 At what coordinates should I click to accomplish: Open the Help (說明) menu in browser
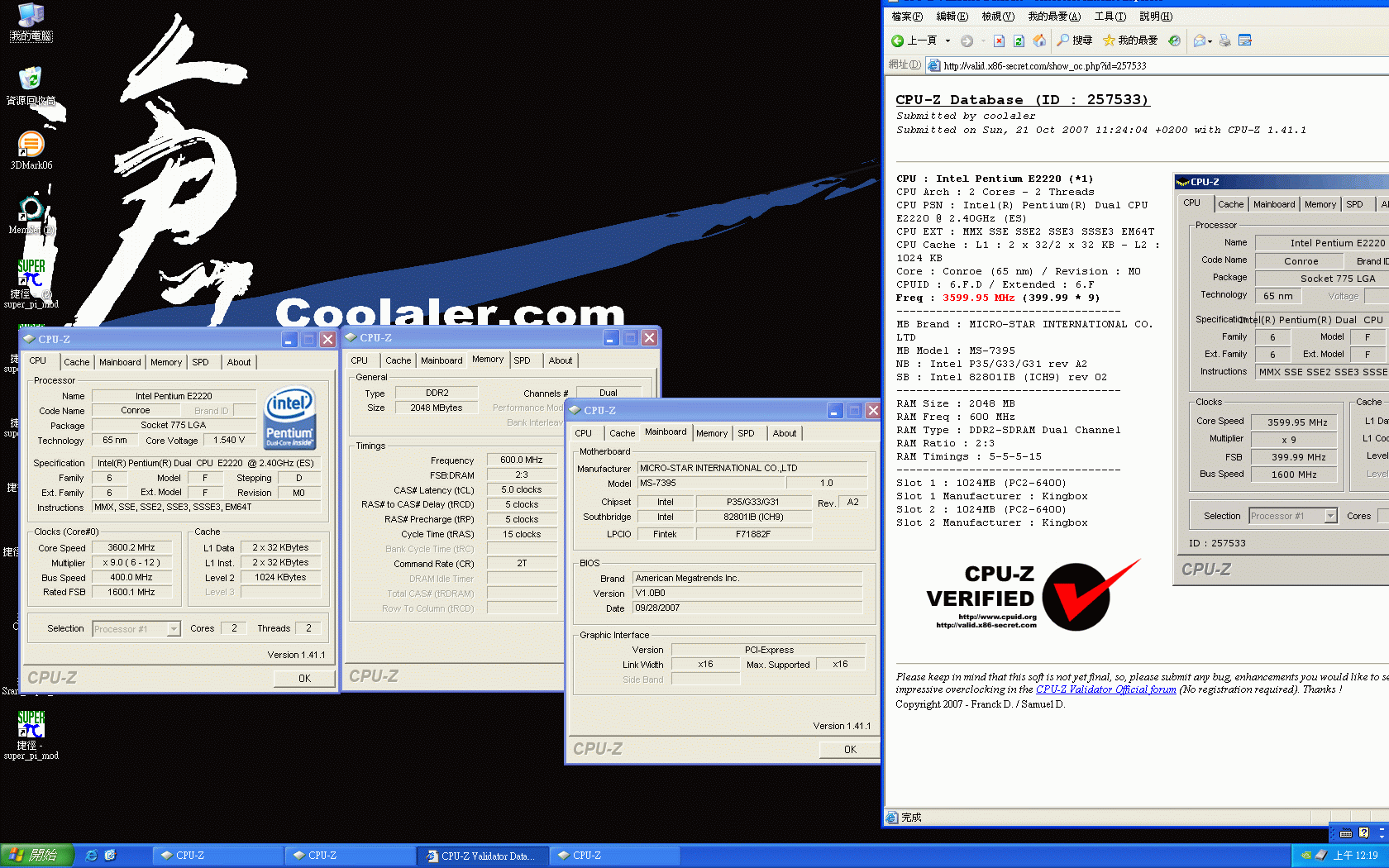(1156, 17)
